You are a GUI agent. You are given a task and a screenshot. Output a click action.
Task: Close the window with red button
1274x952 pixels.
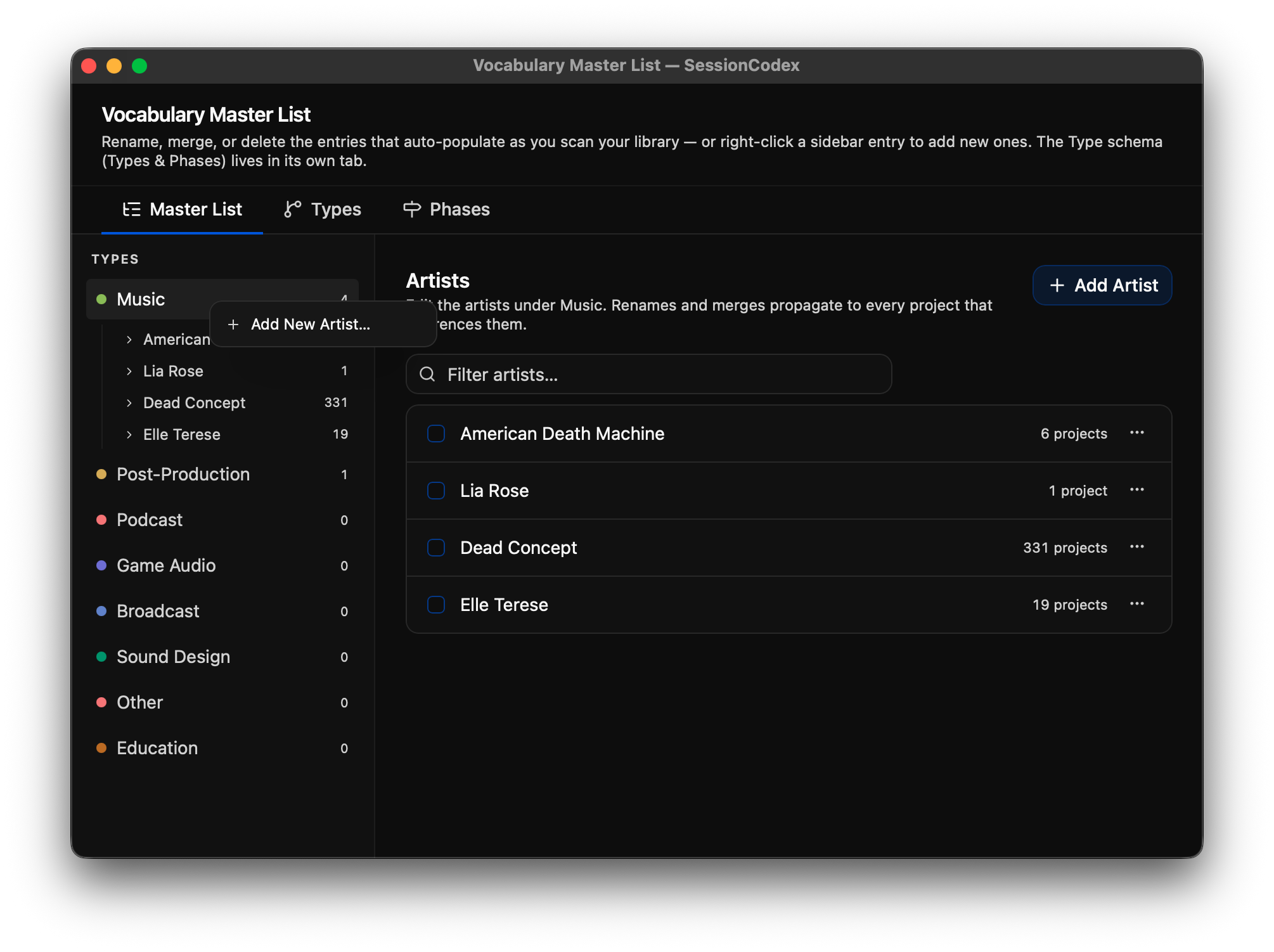pyautogui.click(x=89, y=66)
